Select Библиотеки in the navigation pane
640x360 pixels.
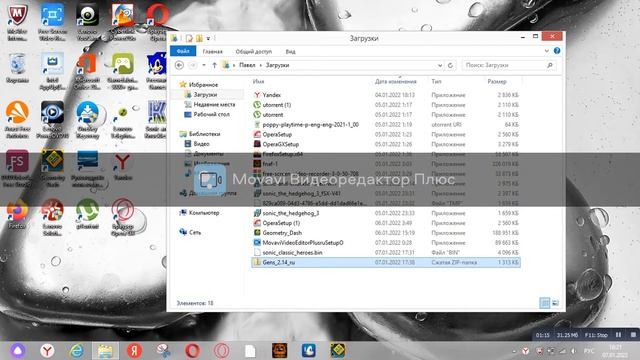pos(204,134)
